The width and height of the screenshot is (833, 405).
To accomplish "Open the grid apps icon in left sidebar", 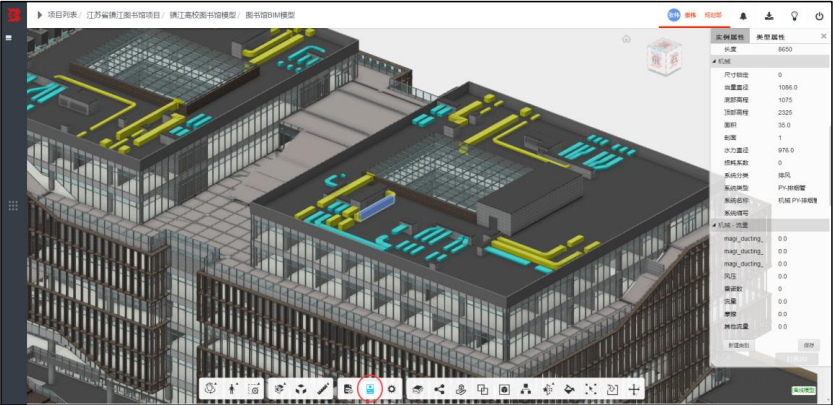I will (13, 206).
